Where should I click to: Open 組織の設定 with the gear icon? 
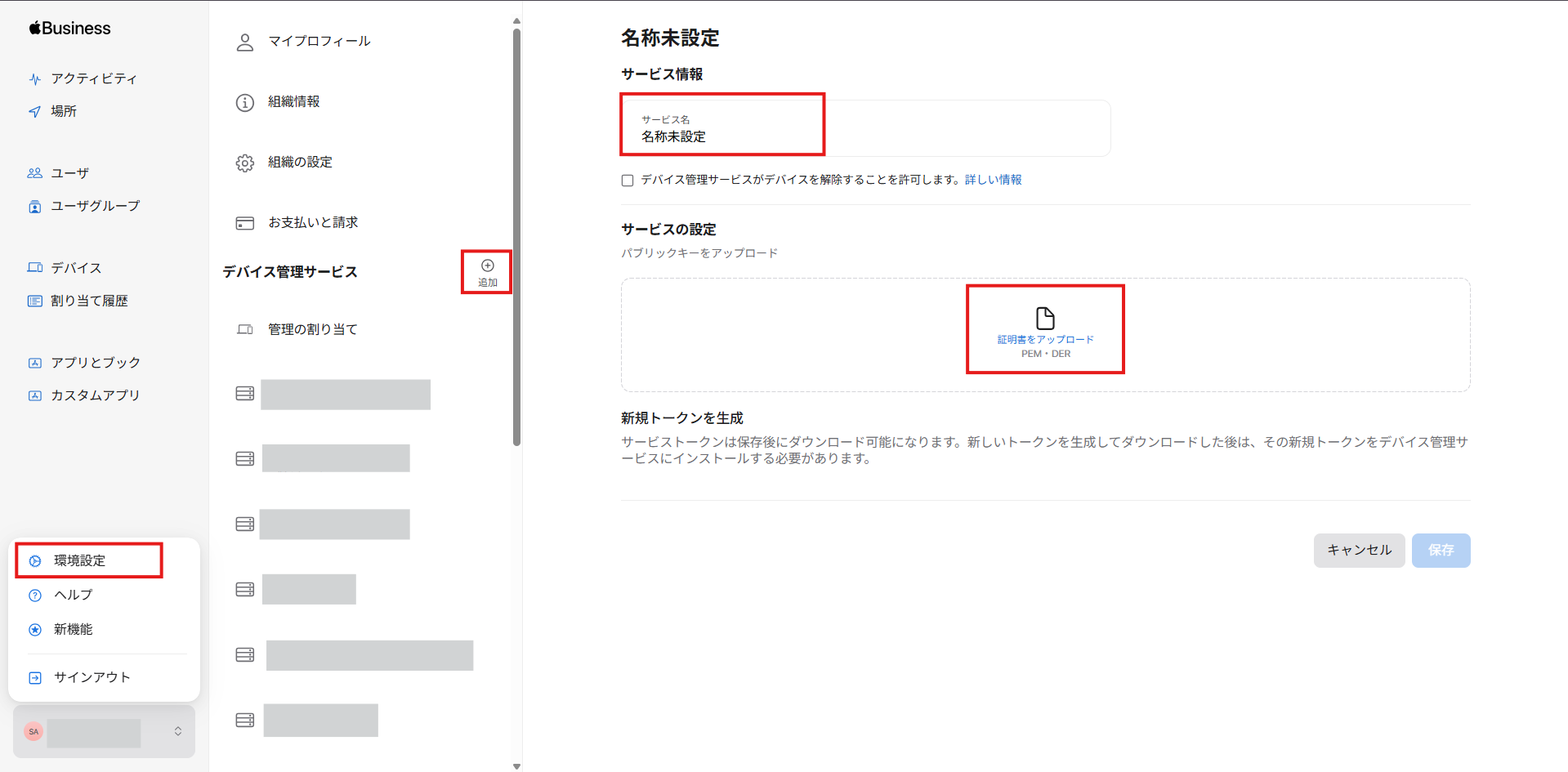pos(298,162)
